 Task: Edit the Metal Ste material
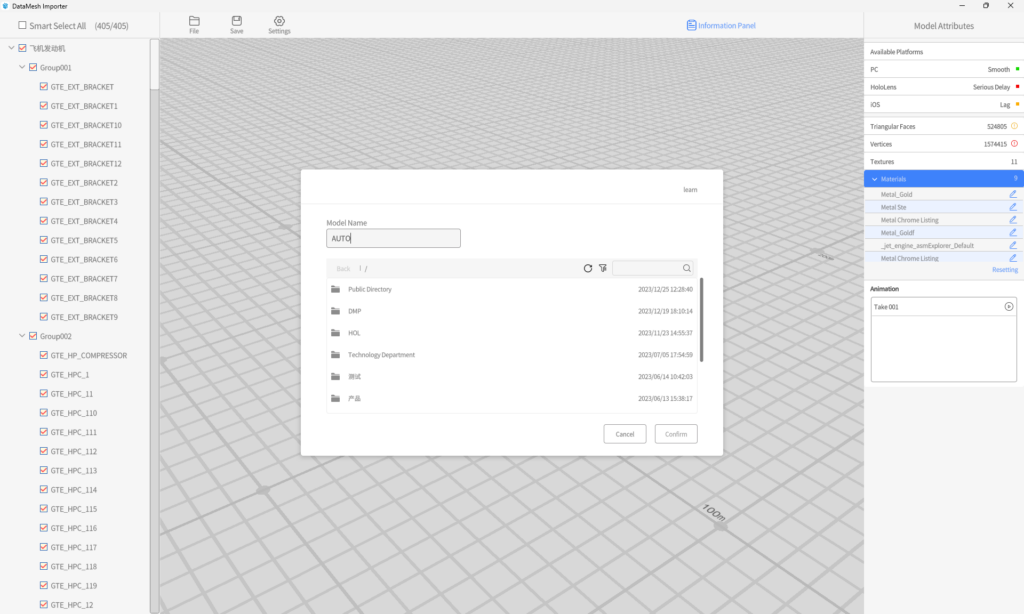1013,207
